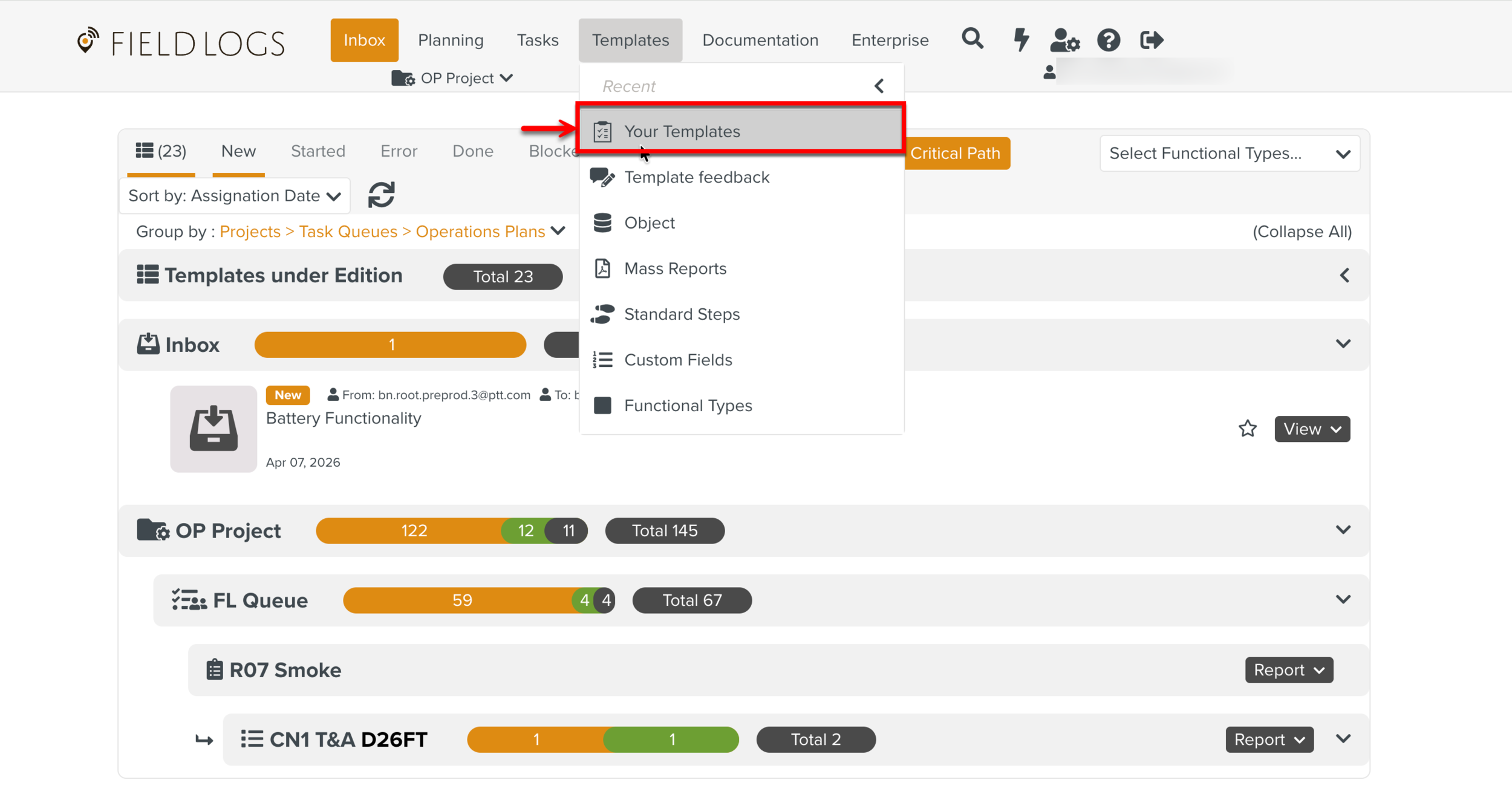Click the logout arrow icon
This screenshot has height=806, width=1512.
point(1151,41)
